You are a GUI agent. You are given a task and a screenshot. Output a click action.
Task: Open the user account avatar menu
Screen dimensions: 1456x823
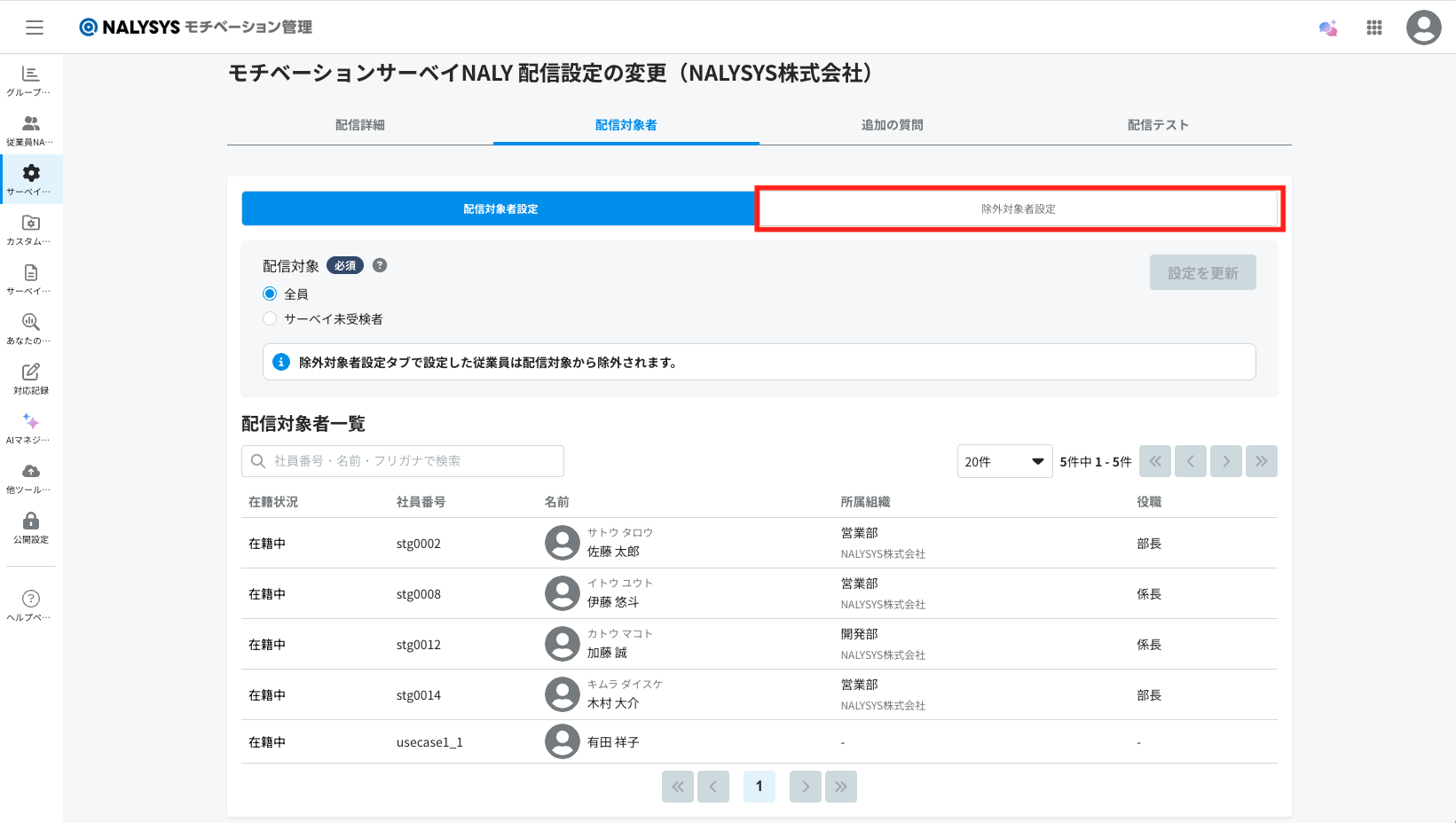point(1423,27)
